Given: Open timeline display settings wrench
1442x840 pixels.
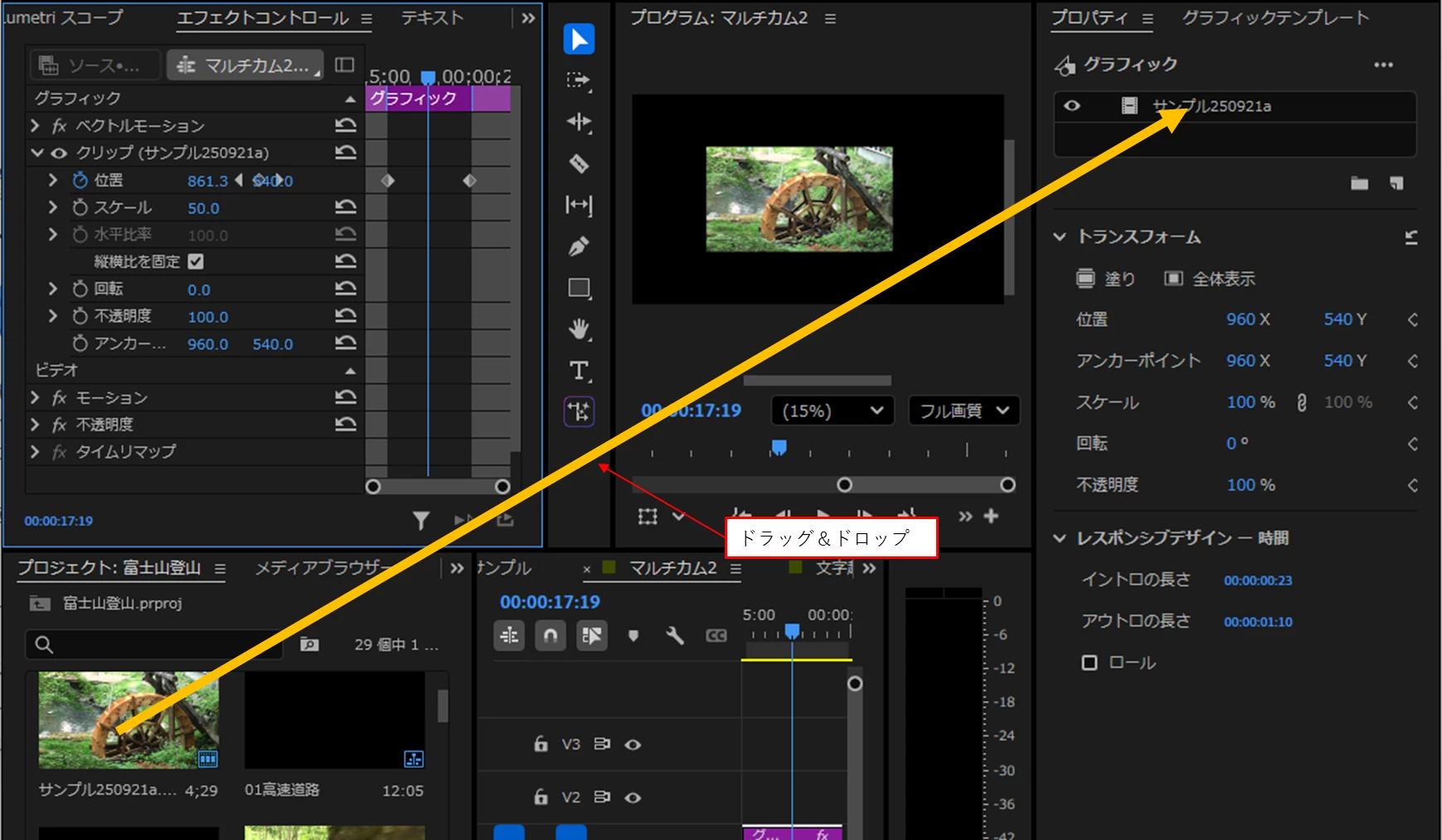Looking at the screenshot, I should [675, 636].
